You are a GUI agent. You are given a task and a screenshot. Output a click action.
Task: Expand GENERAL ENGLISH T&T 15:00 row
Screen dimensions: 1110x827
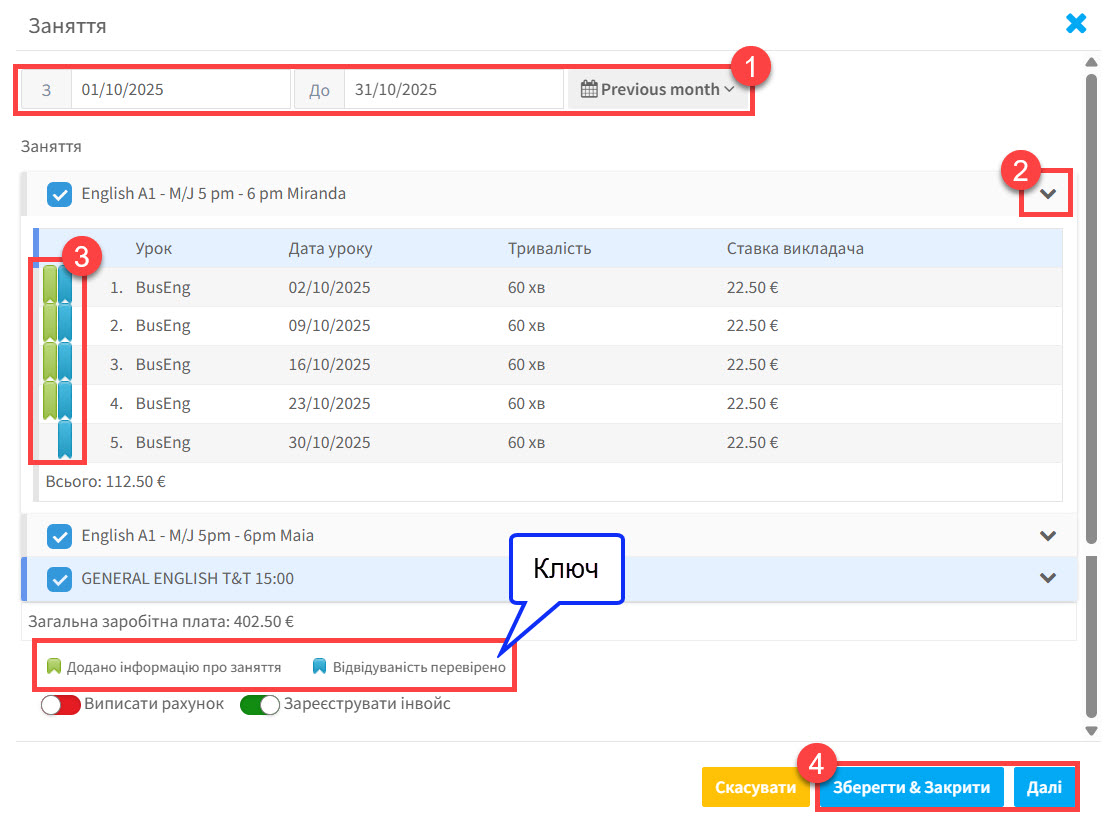(x=1047, y=578)
